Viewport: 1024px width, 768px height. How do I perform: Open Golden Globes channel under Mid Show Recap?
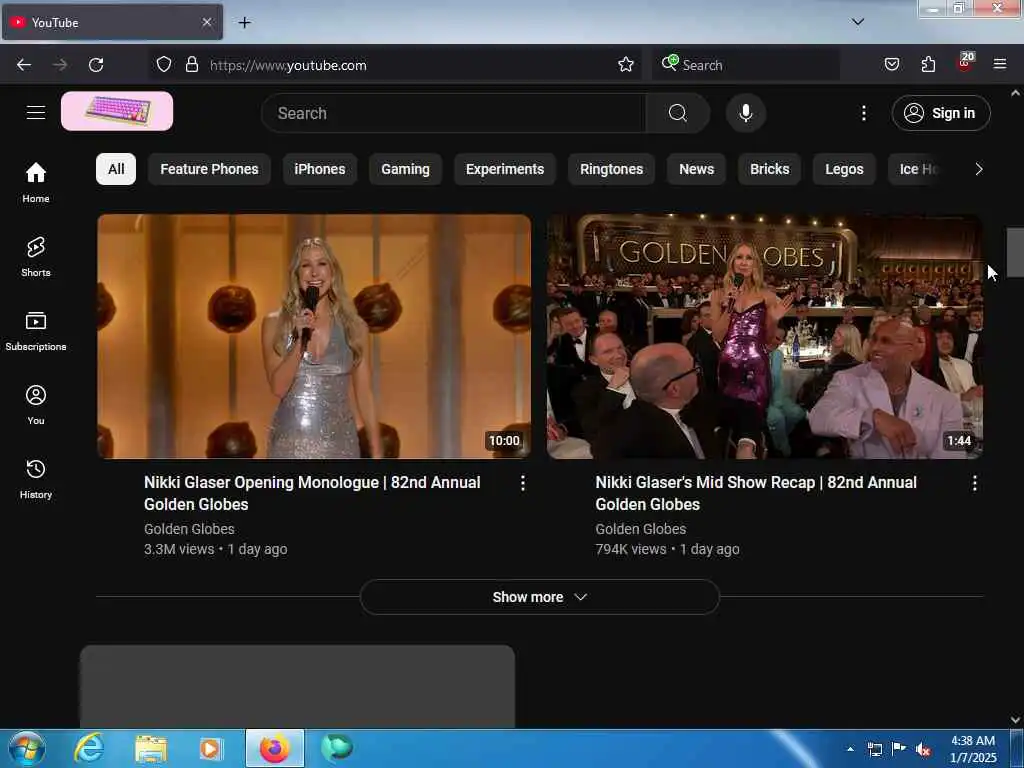[641, 529]
